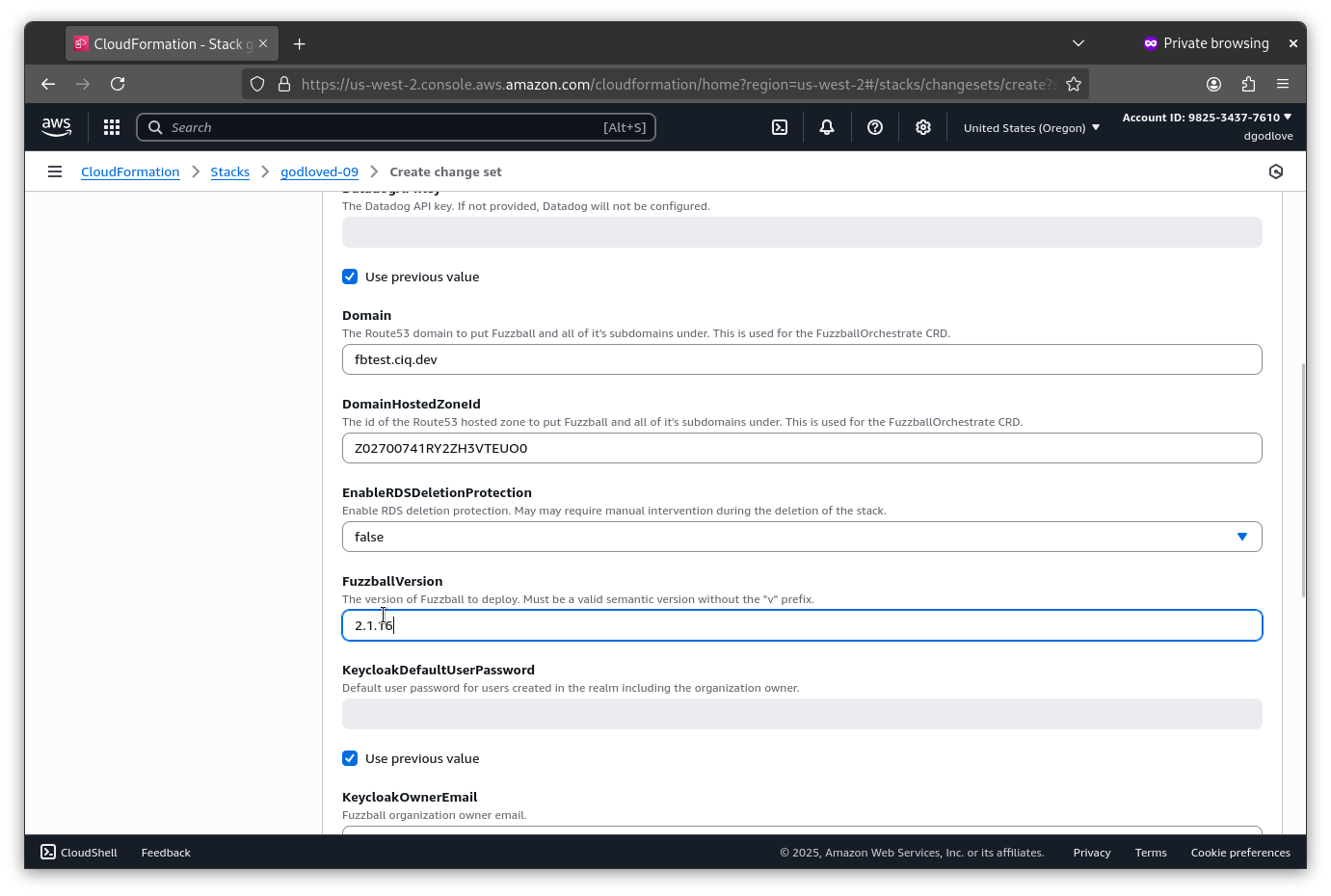This screenshot has width=1331, height=896.
Task: Uncheck Use previous value for KeycloakDefaultUserPassword
Action: click(x=350, y=758)
